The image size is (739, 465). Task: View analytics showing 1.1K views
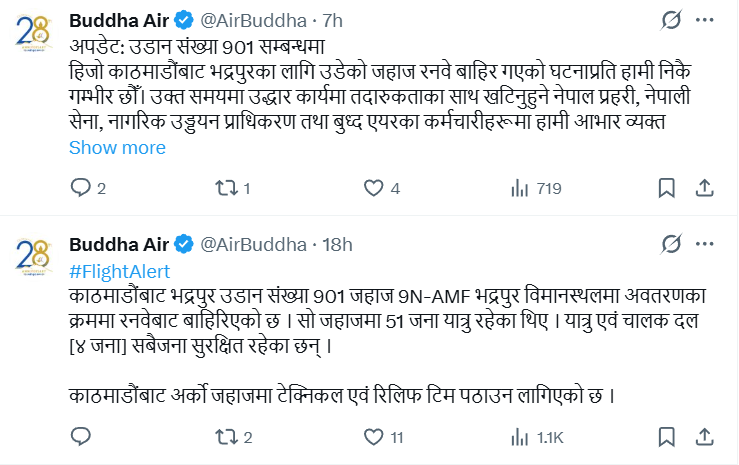(520, 437)
